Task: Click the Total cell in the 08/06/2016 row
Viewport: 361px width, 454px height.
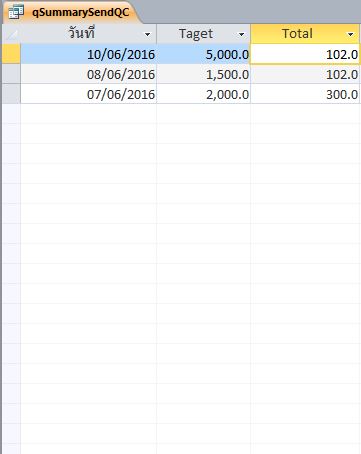Action: click(x=305, y=74)
